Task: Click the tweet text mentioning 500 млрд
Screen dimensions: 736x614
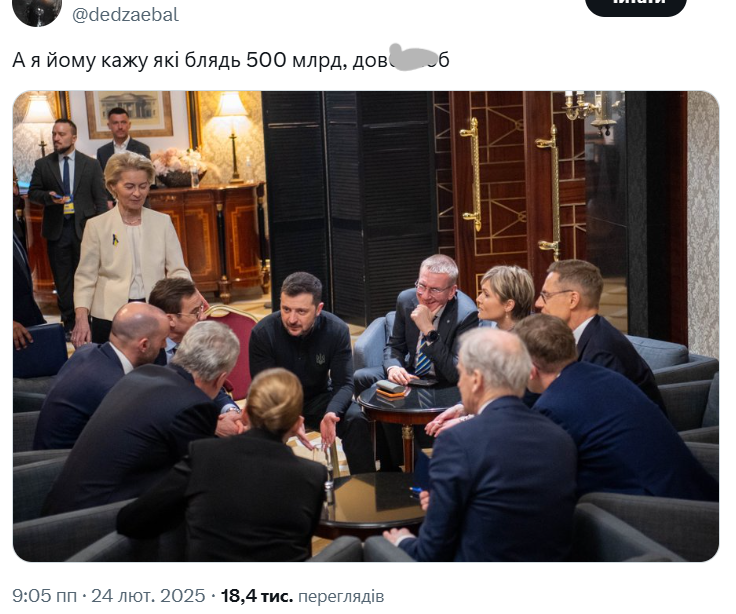Action: [230, 60]
